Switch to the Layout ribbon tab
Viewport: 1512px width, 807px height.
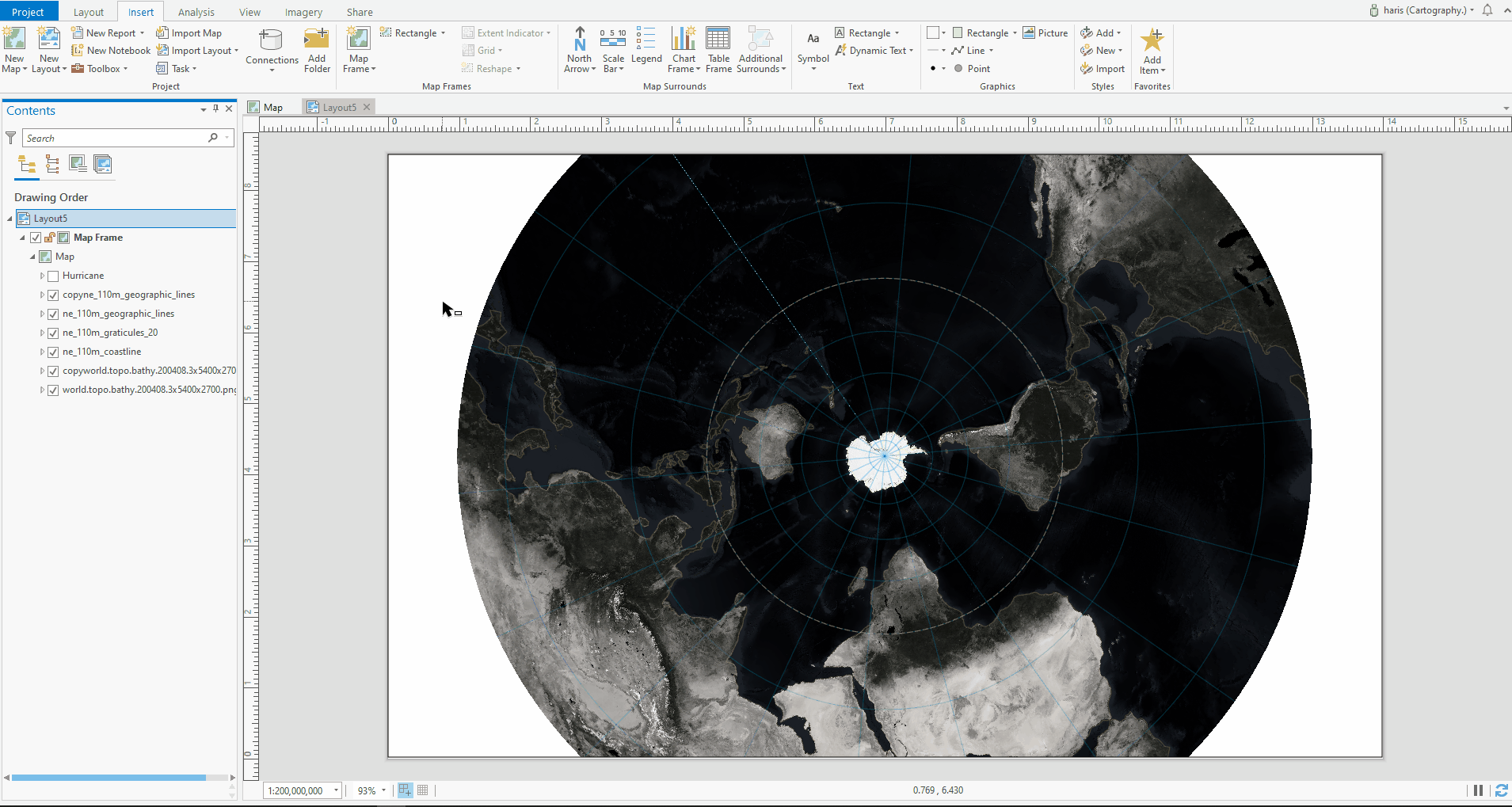tap(89, 12)
